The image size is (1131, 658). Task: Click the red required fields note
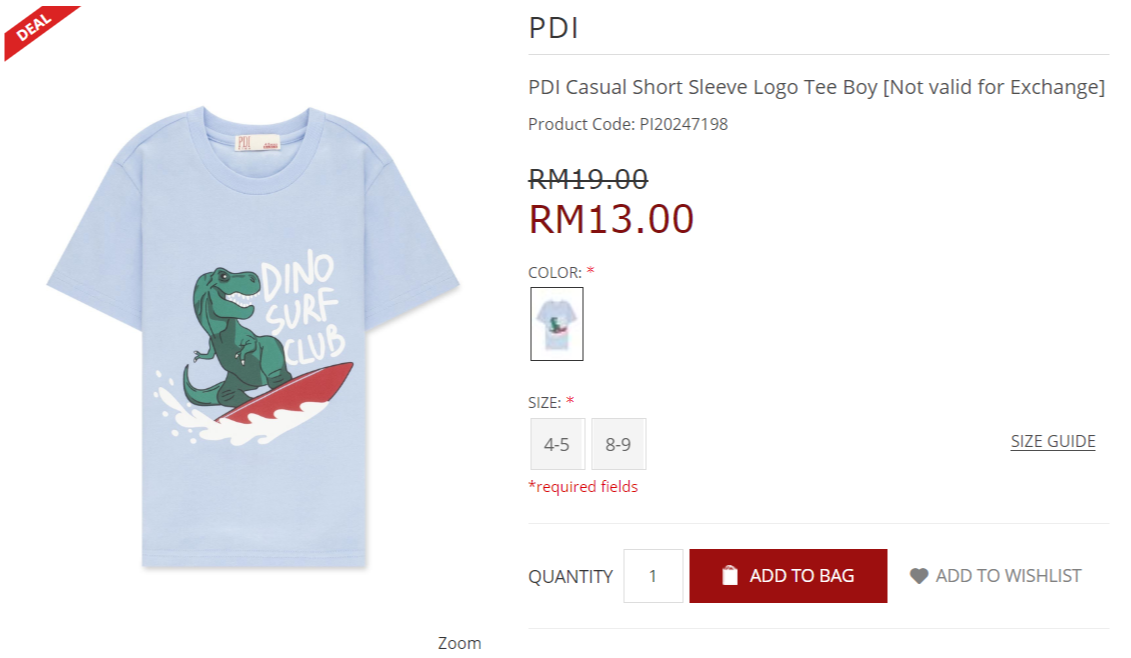pyautogui.click(x=583, y=487)
